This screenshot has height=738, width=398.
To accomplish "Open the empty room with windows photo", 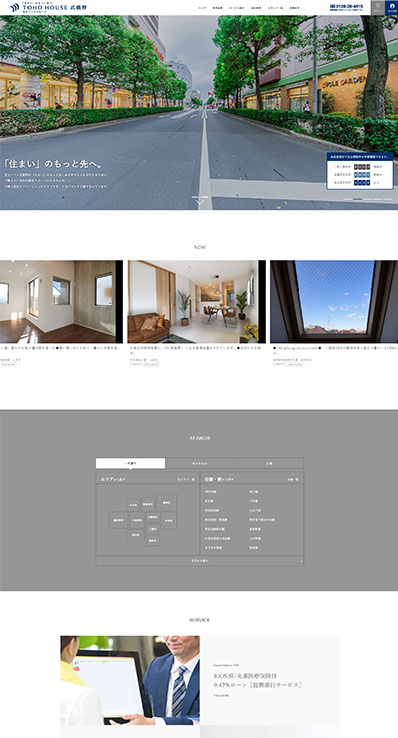I will 61,302.
